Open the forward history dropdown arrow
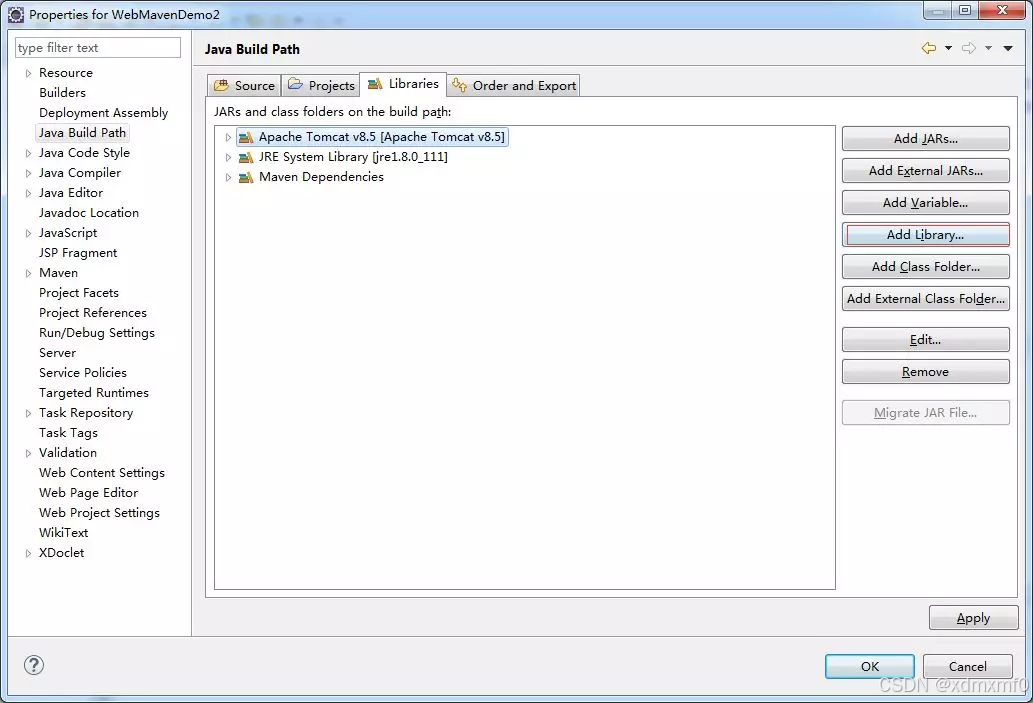This screenshot has width=1033, height=703. click(x=988, y=48)
